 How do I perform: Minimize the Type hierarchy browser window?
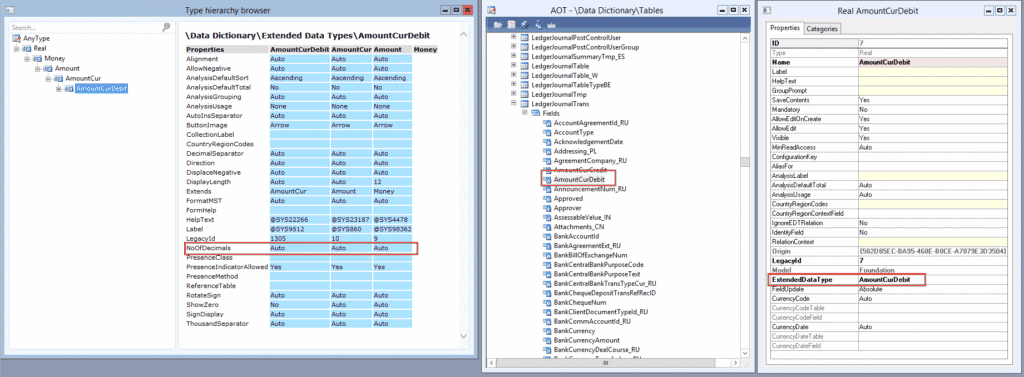click(x=445, y=10)
